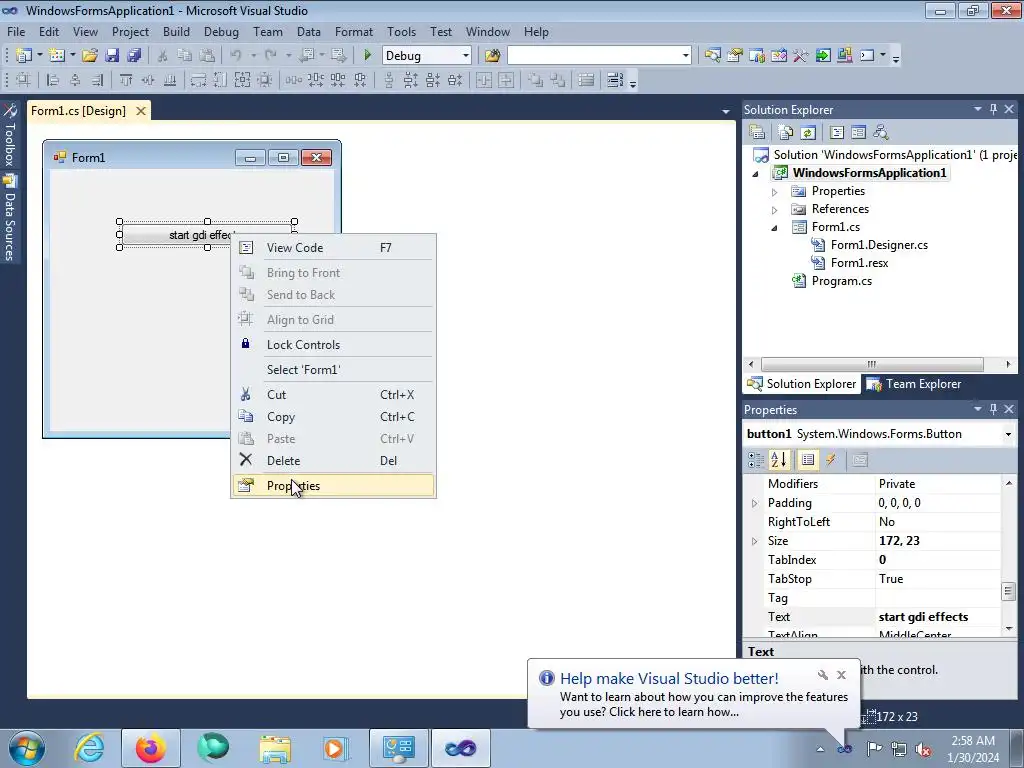The height and width of the screenshot is (768, 1024).
Task: Click the Add New Item toolbar icon
Action: pos(57,56)
